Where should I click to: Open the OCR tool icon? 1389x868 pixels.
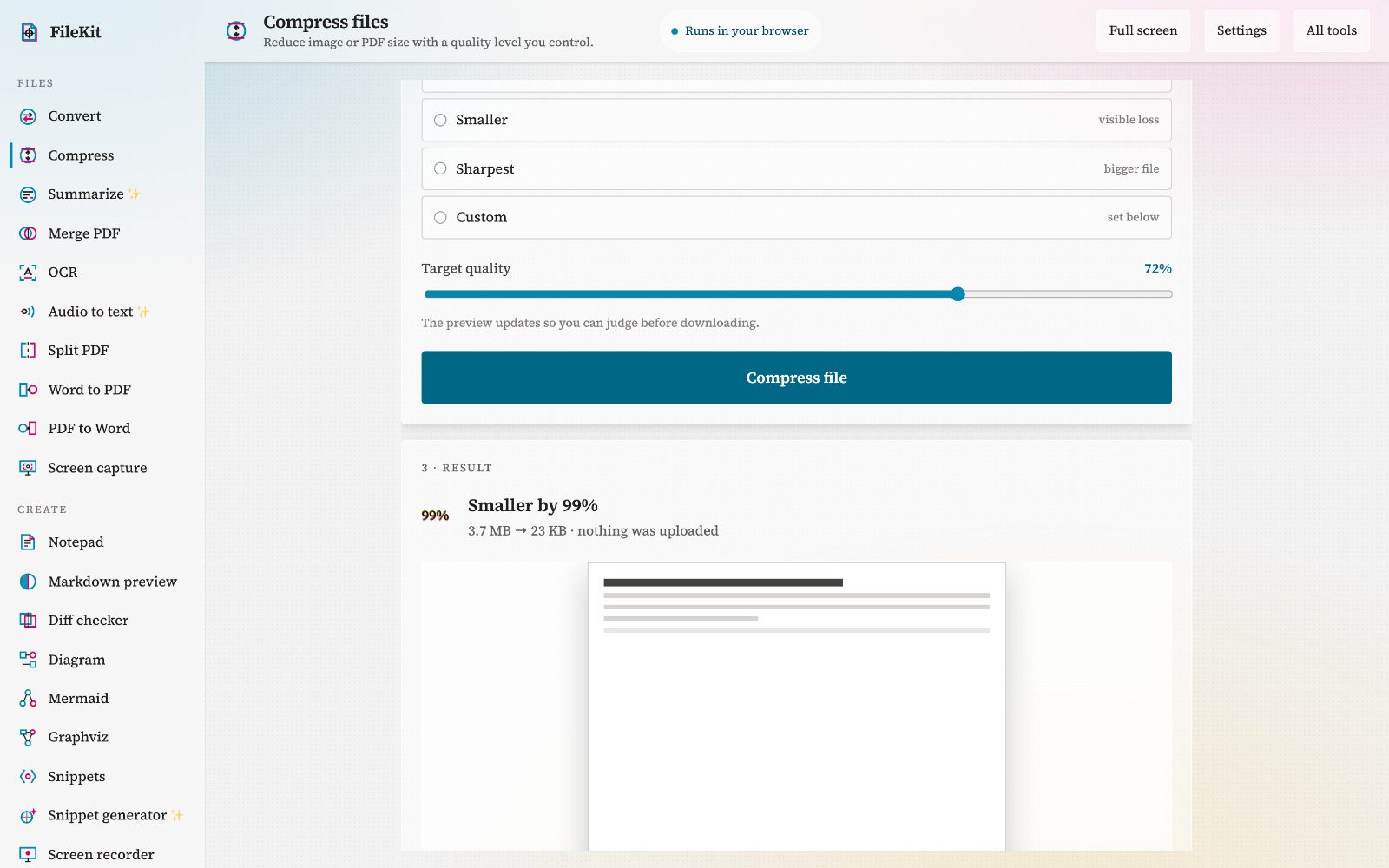tap(28, 273)
